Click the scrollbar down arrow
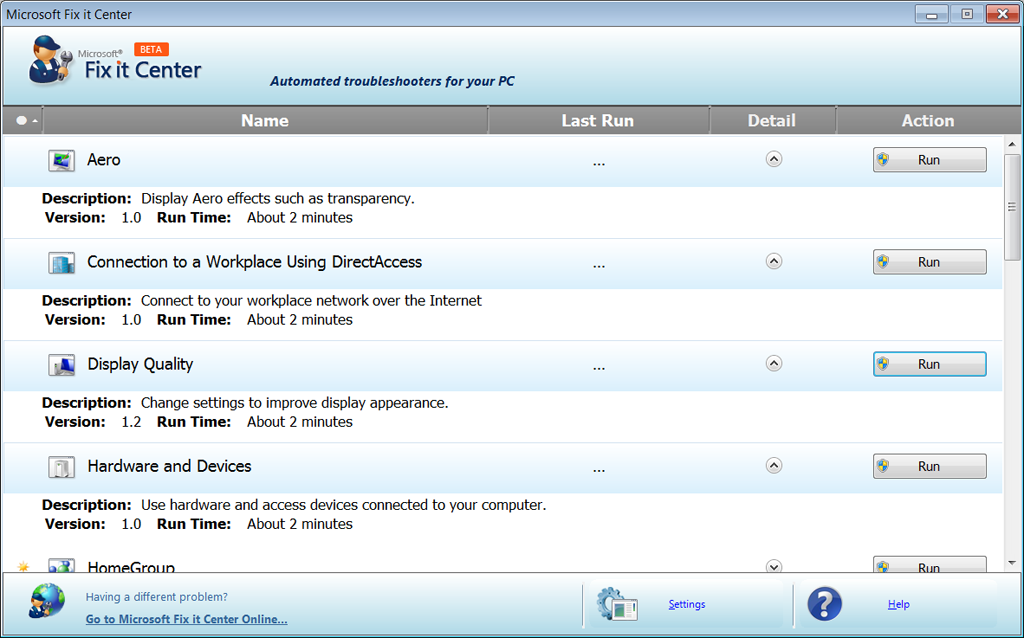This screenshot has height=638, width=1024. [1012, 563]
